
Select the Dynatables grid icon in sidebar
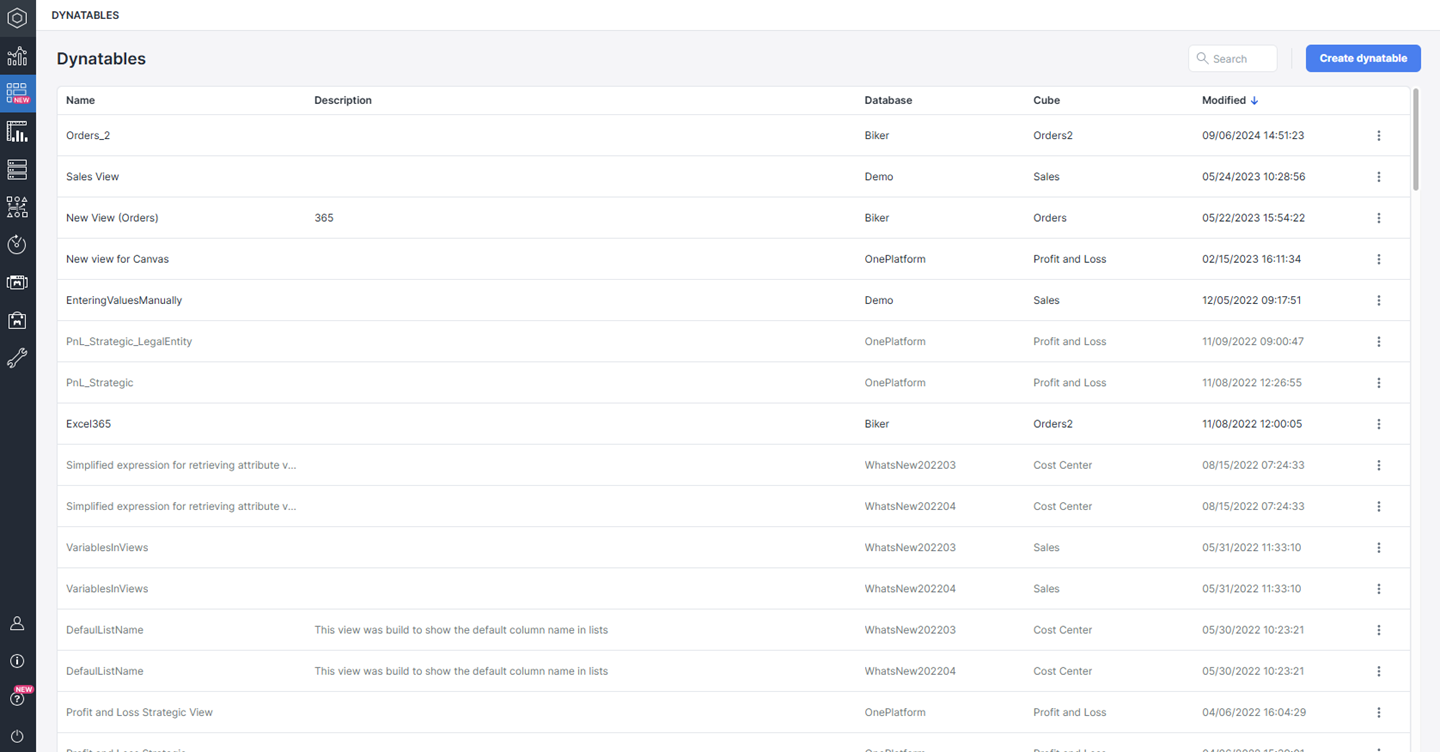(17, 93)
